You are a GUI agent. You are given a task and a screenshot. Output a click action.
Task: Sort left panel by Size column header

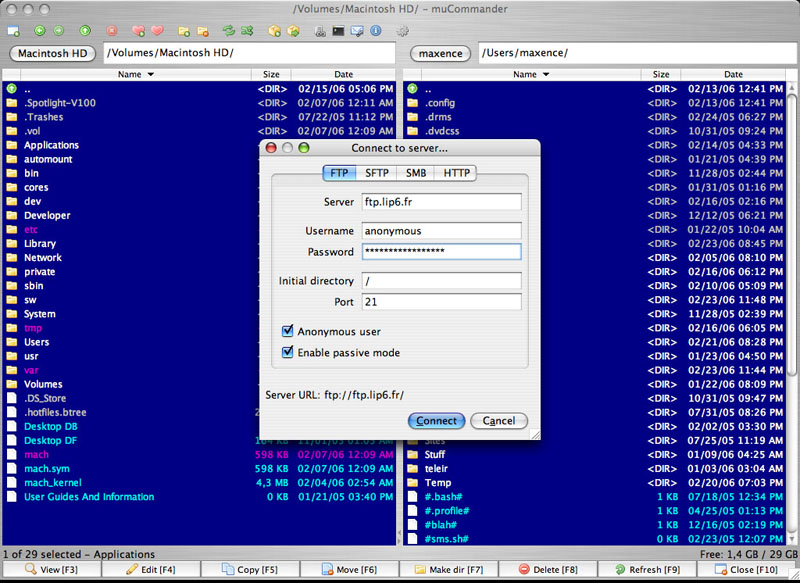[x=271, y=74]
